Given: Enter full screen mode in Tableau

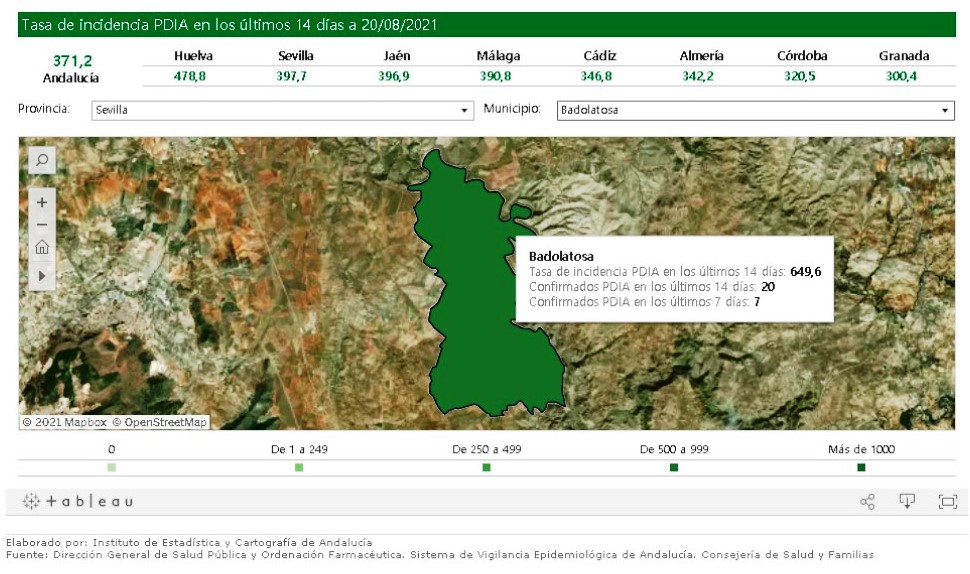Looking at the screenshot, I should pos(947,502).
